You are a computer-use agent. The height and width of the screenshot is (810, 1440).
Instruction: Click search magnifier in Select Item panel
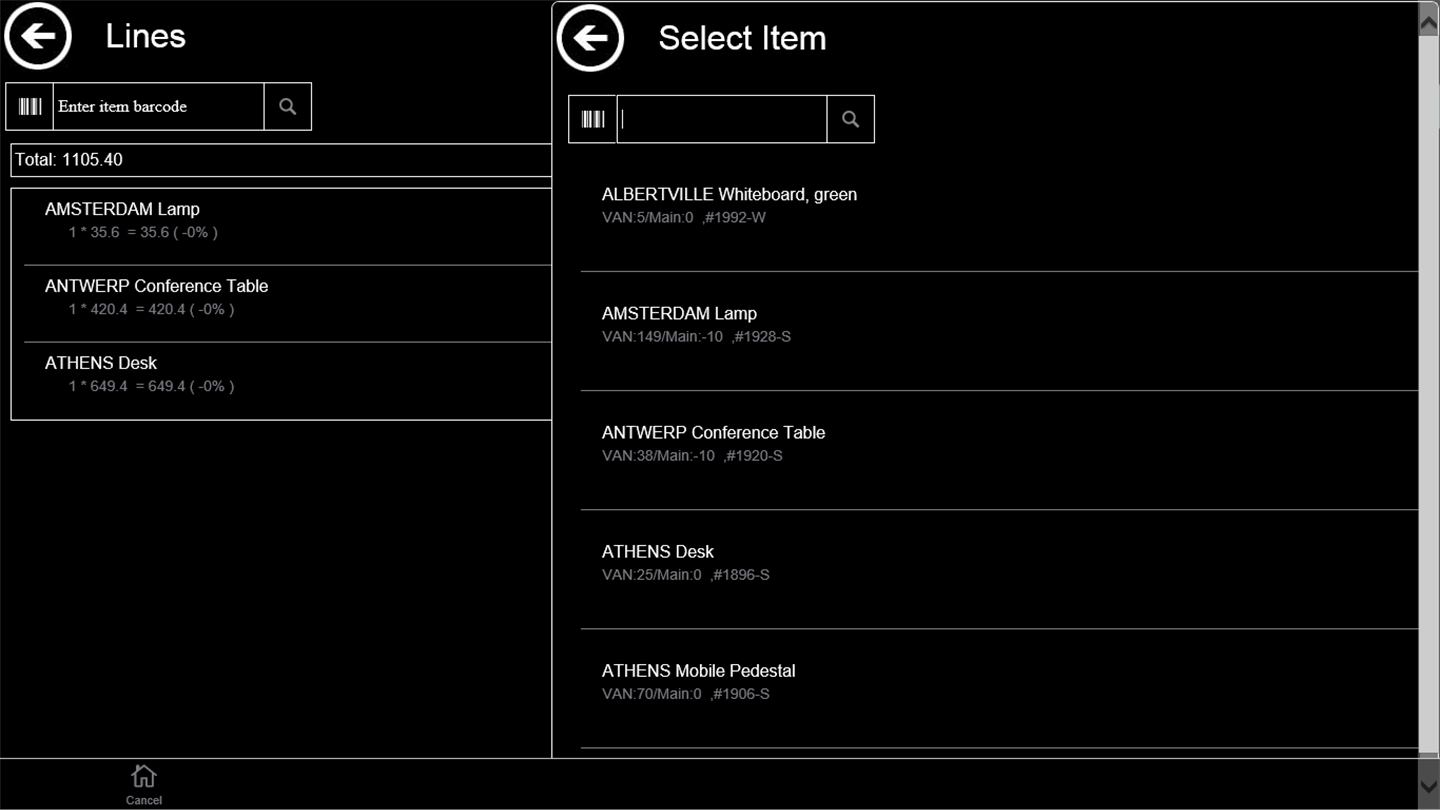pos(850,120)
